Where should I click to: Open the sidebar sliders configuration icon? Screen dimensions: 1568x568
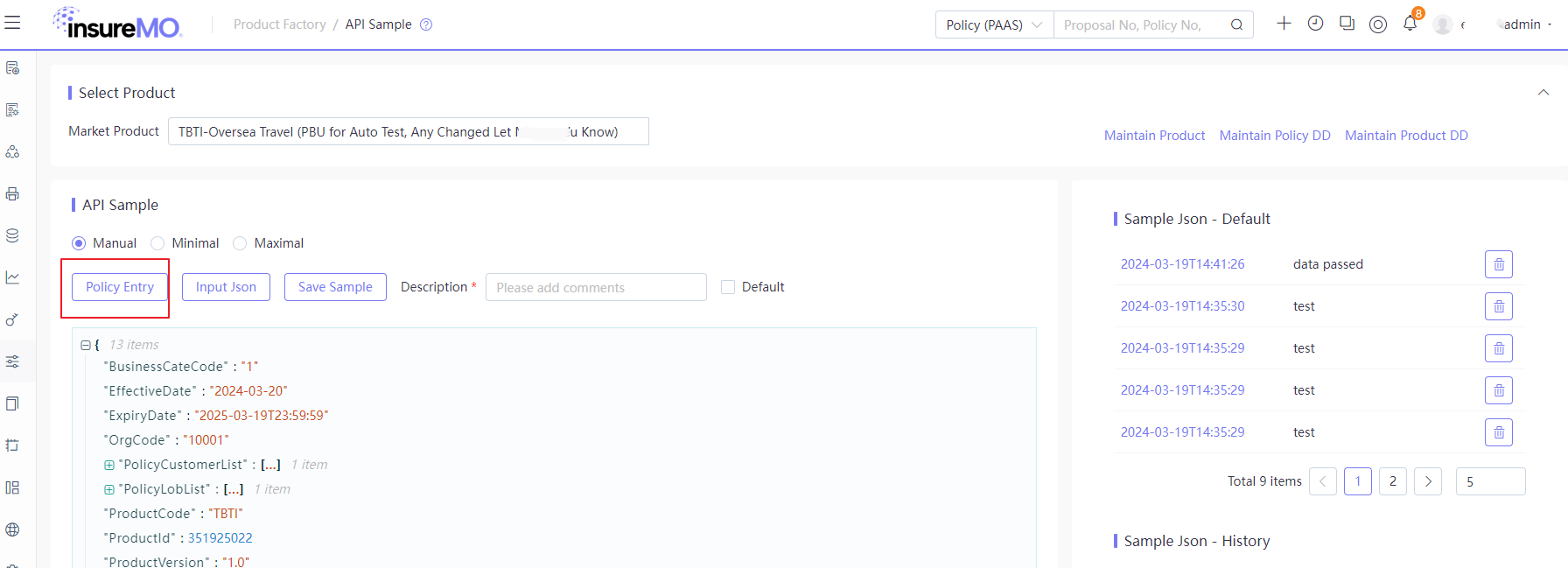coord(12,361)
